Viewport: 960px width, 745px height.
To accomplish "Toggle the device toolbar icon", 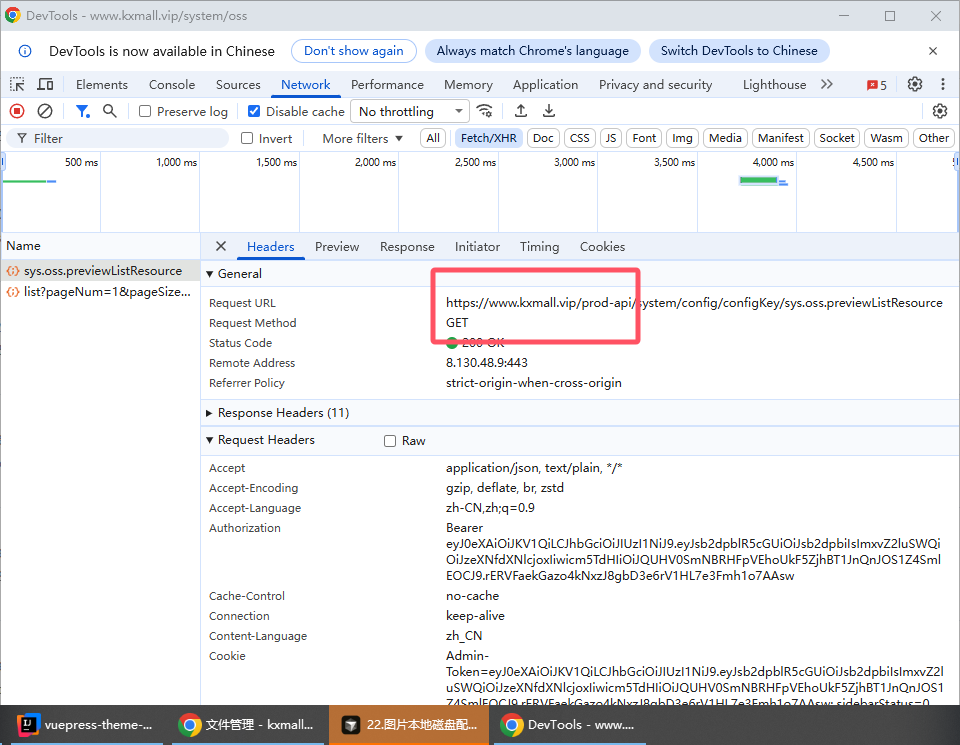I will [x=45, y=85].
